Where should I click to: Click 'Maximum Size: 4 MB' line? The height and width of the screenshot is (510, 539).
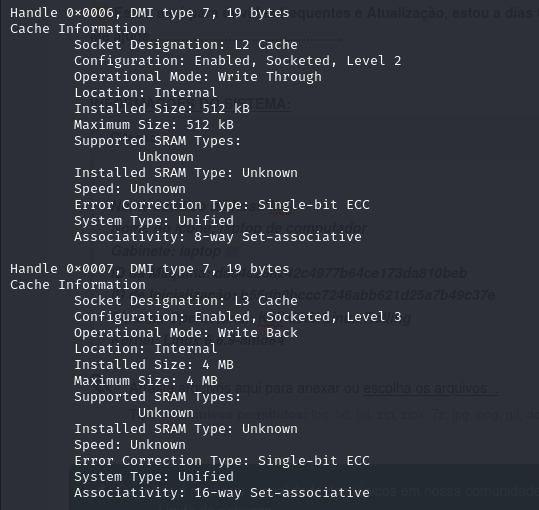click(146, 381)
